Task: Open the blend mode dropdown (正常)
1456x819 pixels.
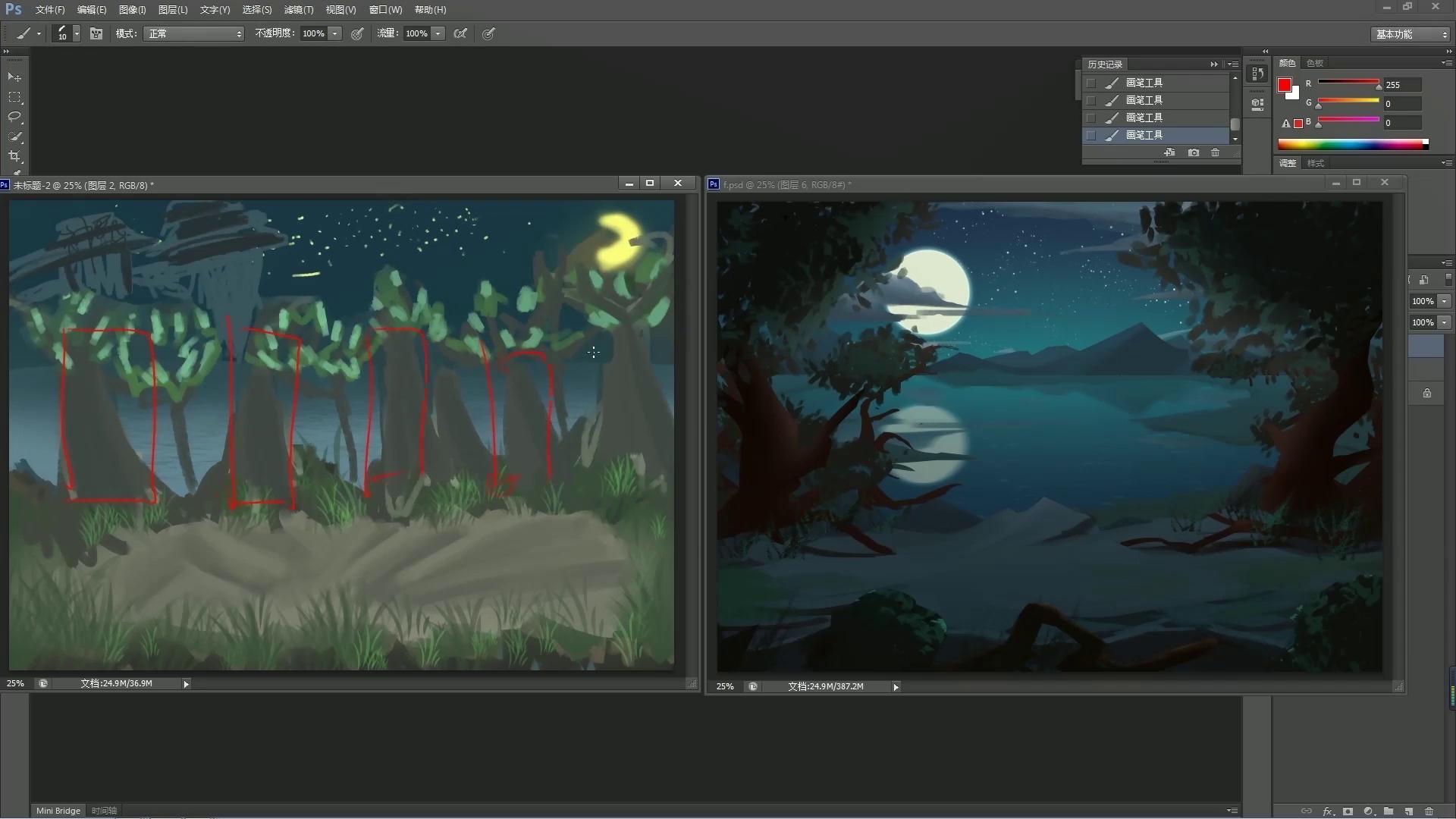Action: coord(194,33)
